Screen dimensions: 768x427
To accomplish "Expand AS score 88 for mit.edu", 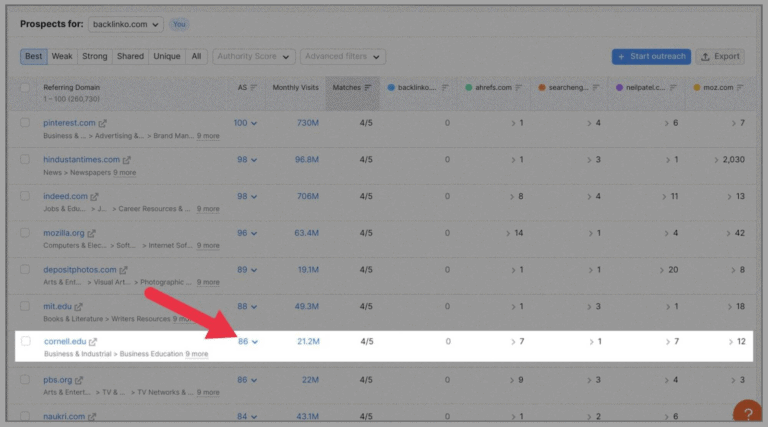I will (x=247, y=307).
